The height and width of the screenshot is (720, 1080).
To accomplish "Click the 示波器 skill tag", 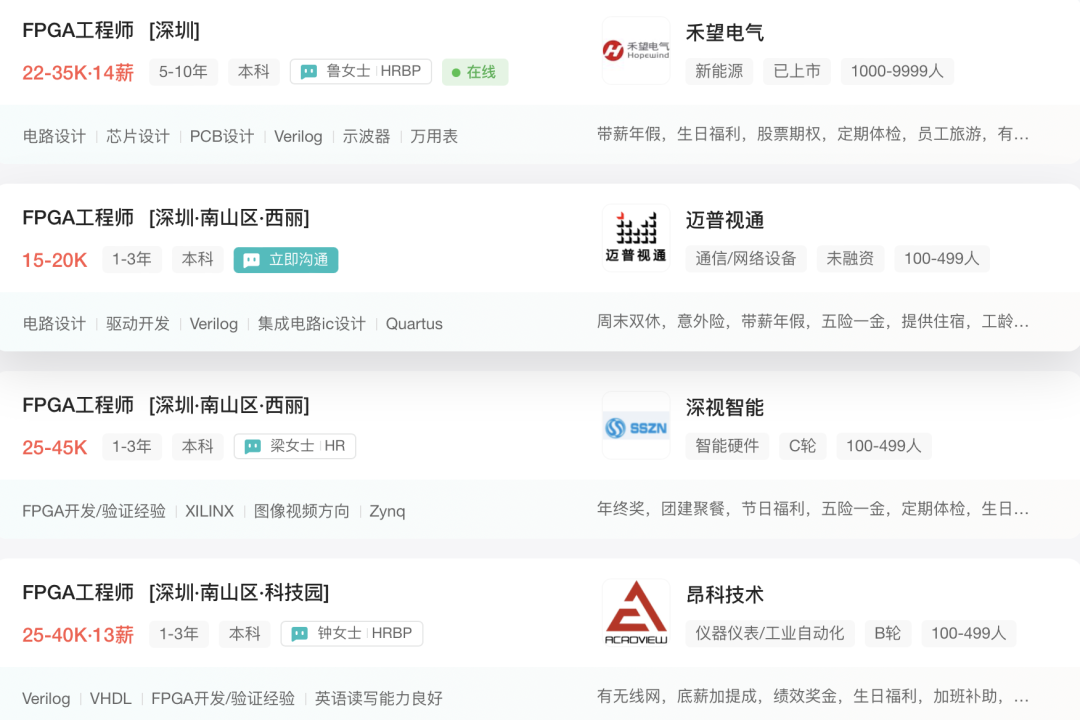I will click(366, 136).
